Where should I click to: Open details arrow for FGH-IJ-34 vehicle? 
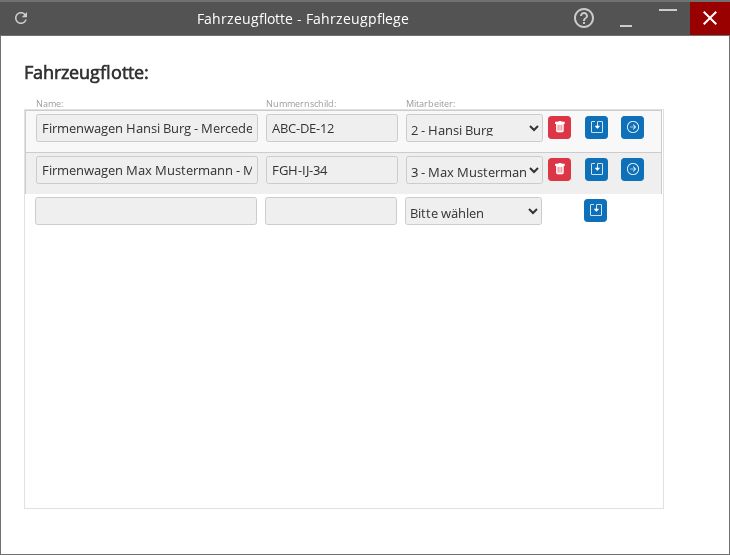pos(632,169)
